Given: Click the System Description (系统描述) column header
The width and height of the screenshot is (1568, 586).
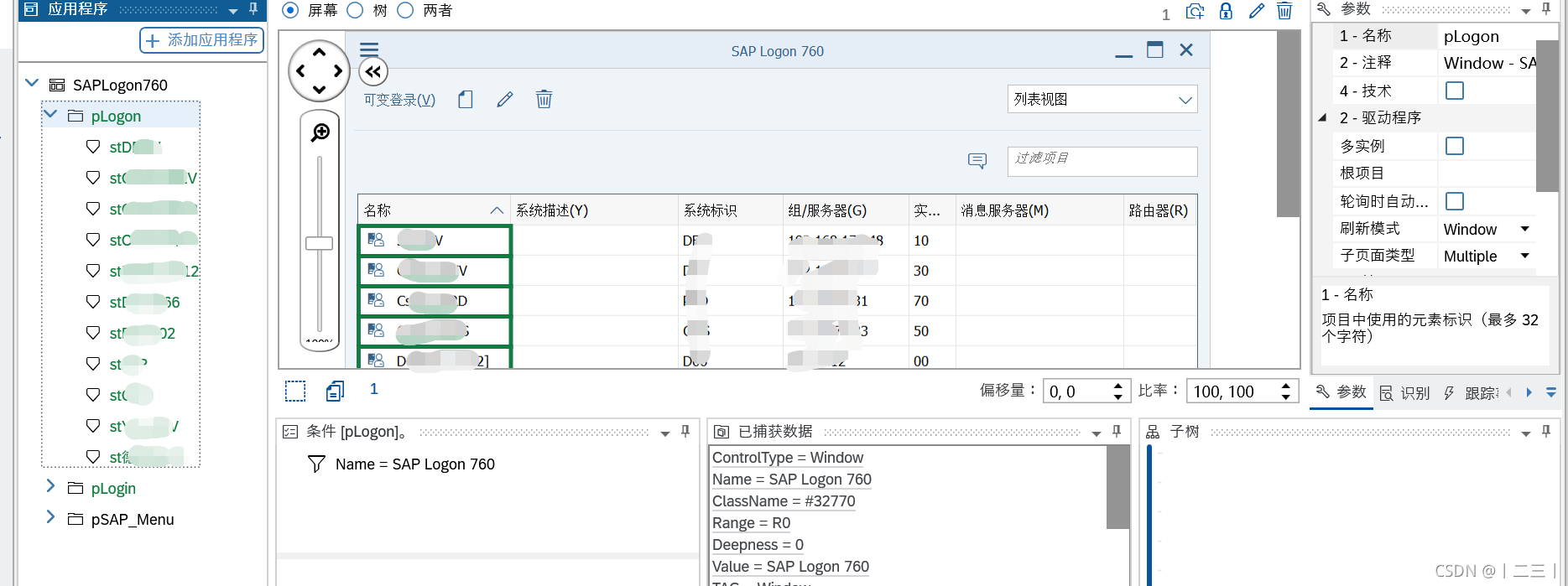Looking at the screenshot, I should click(593, 210).
